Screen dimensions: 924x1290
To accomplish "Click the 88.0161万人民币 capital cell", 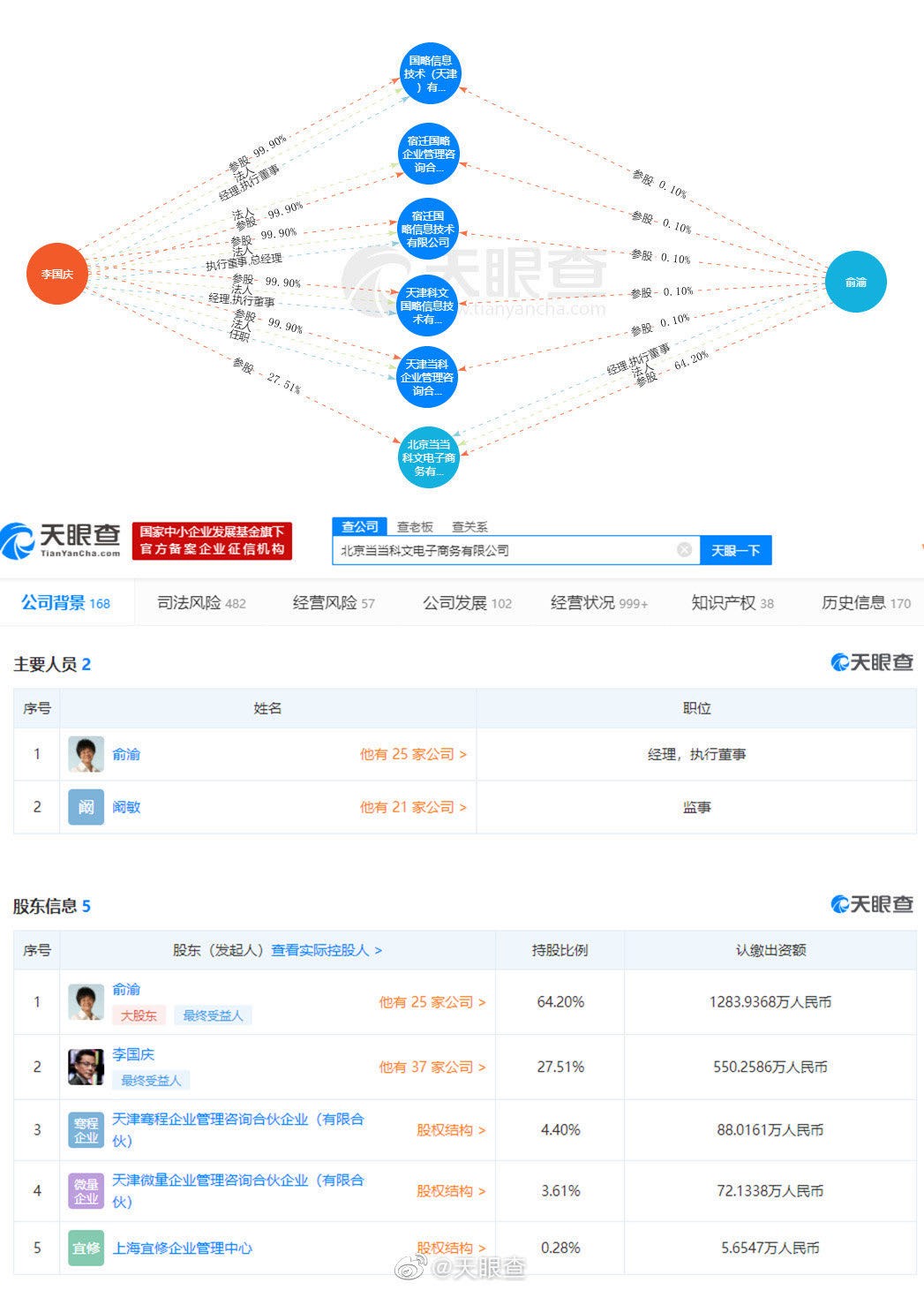I will click(770, 1130).
